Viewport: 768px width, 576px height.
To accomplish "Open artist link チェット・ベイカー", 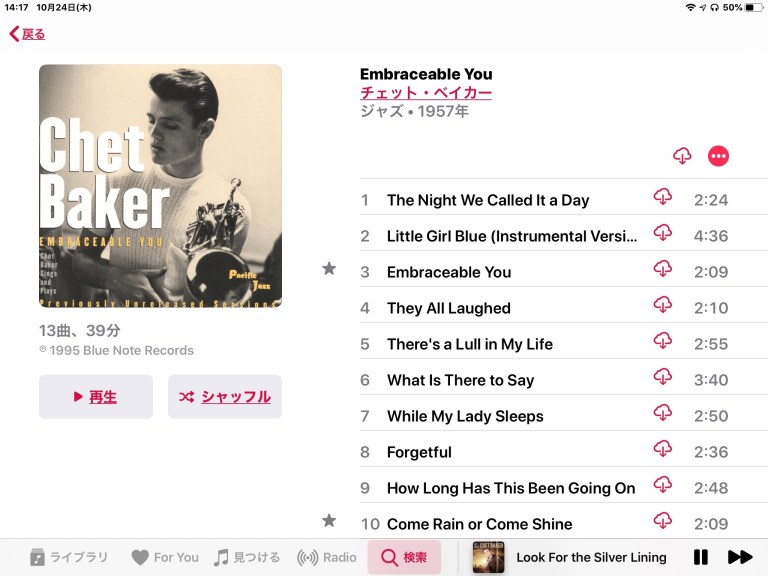I will [426, 93].
